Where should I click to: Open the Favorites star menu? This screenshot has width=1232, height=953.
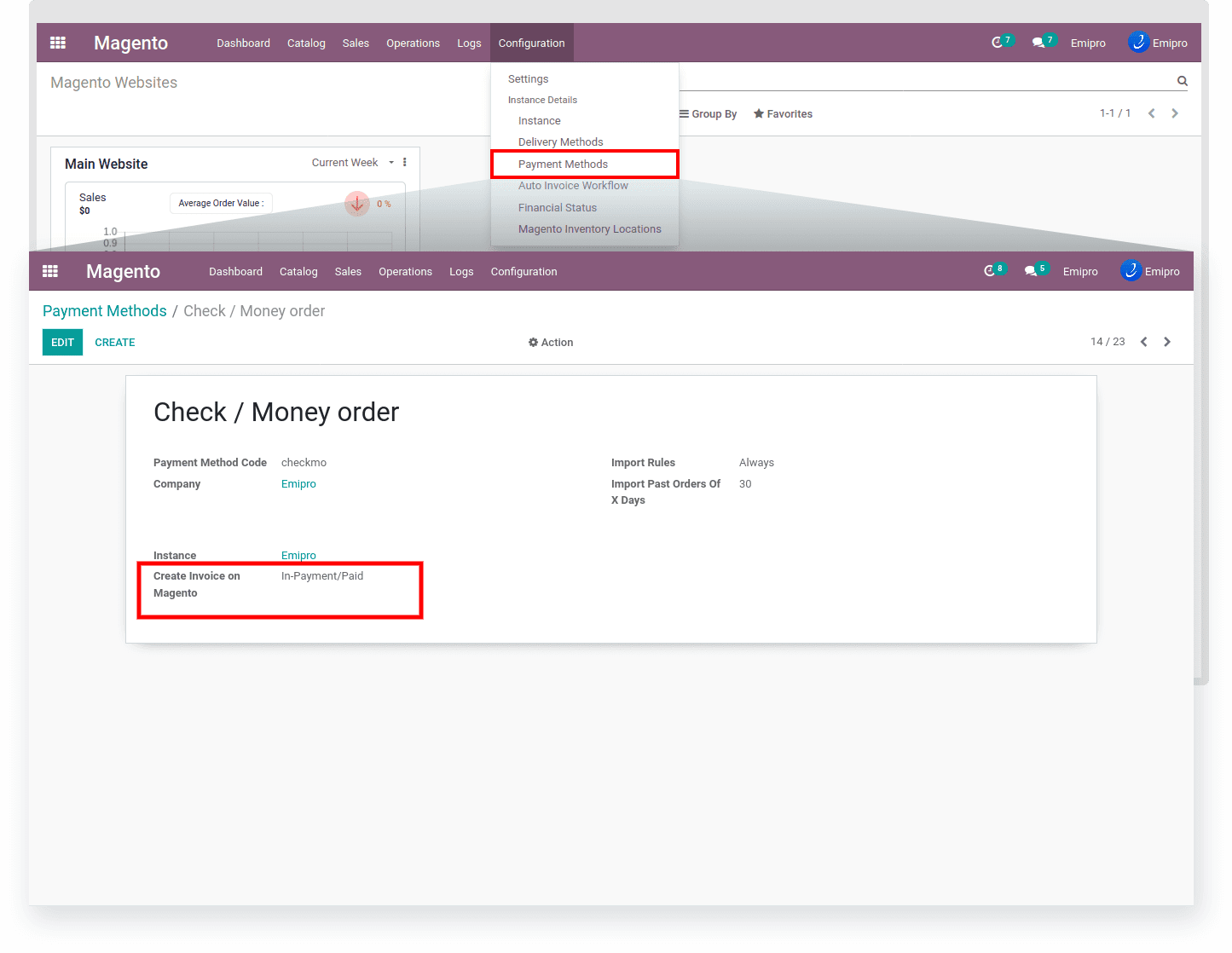pyautogui.click(x=783, y=114)
